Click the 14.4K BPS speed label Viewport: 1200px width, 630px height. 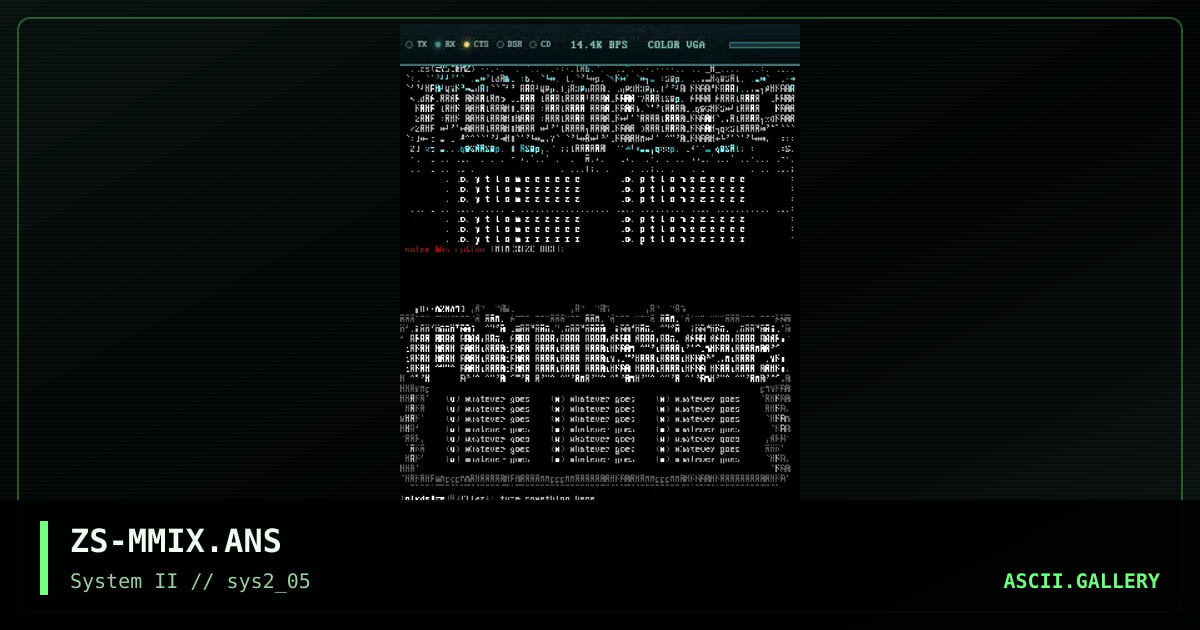tap(599, 45)
